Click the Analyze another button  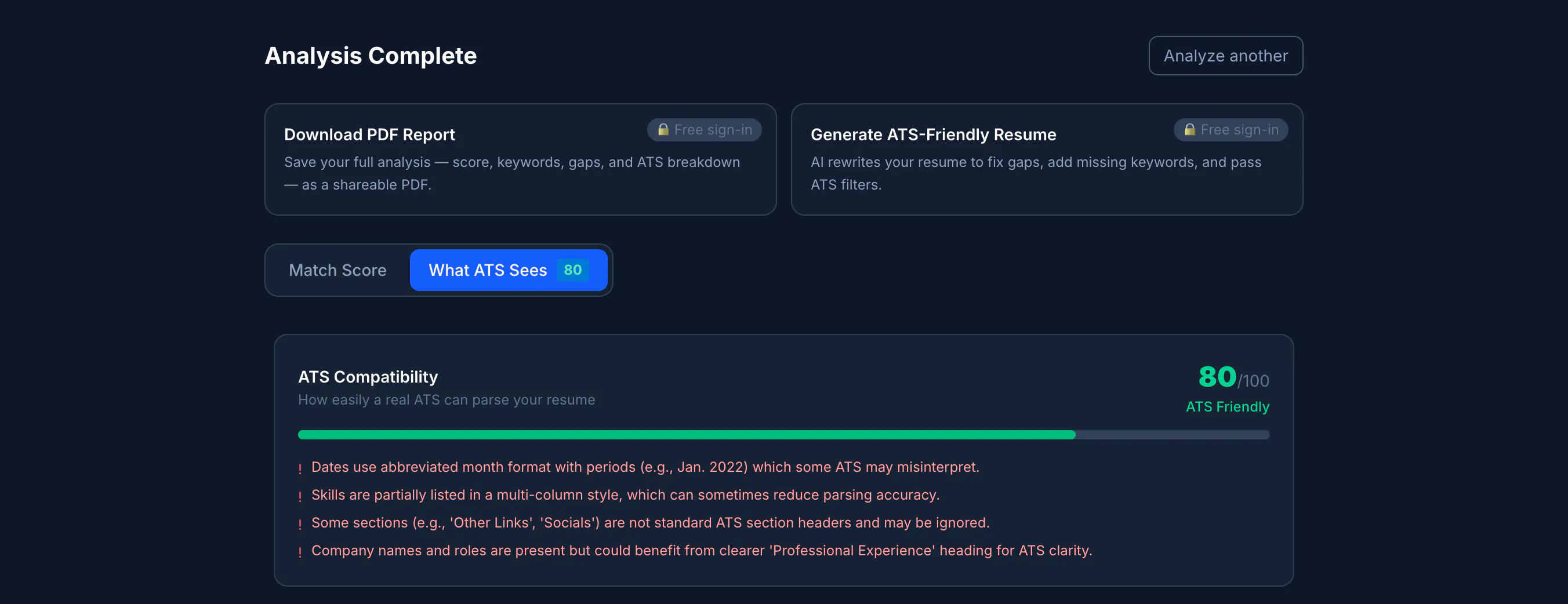click(x=1225, y=56)
